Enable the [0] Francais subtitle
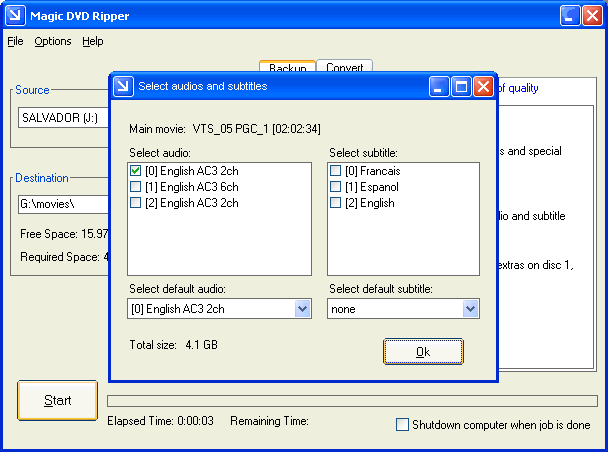608x452 pixels. [335, 171]
